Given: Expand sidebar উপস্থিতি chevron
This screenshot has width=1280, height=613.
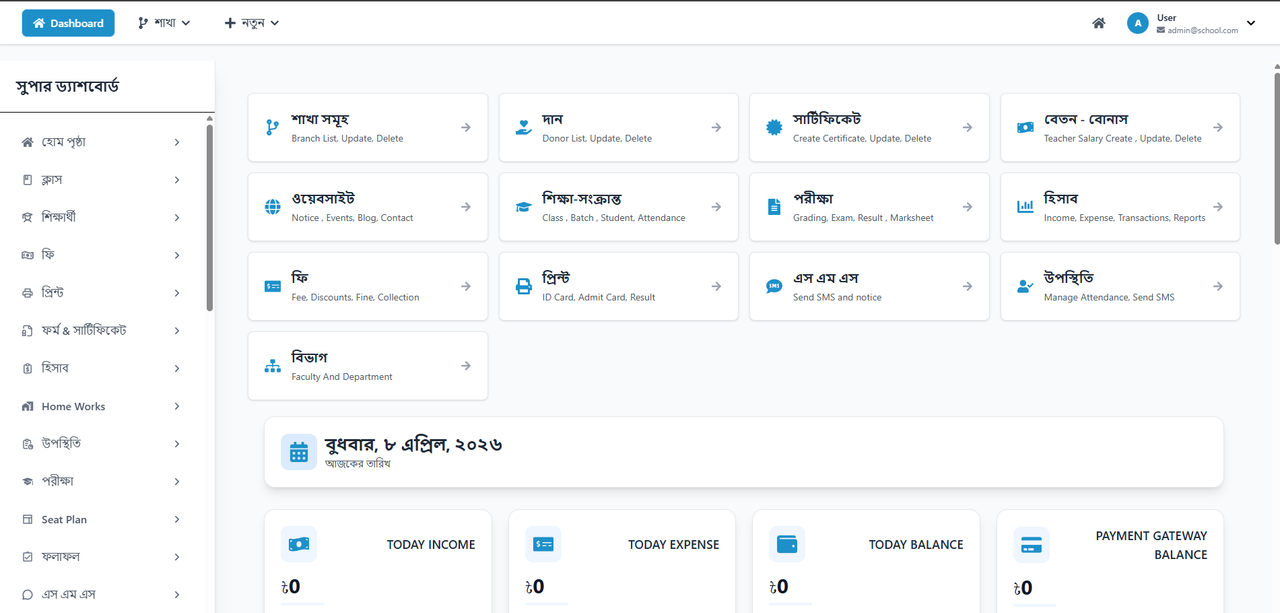Looking at the screenshot, I should point(177,444).
